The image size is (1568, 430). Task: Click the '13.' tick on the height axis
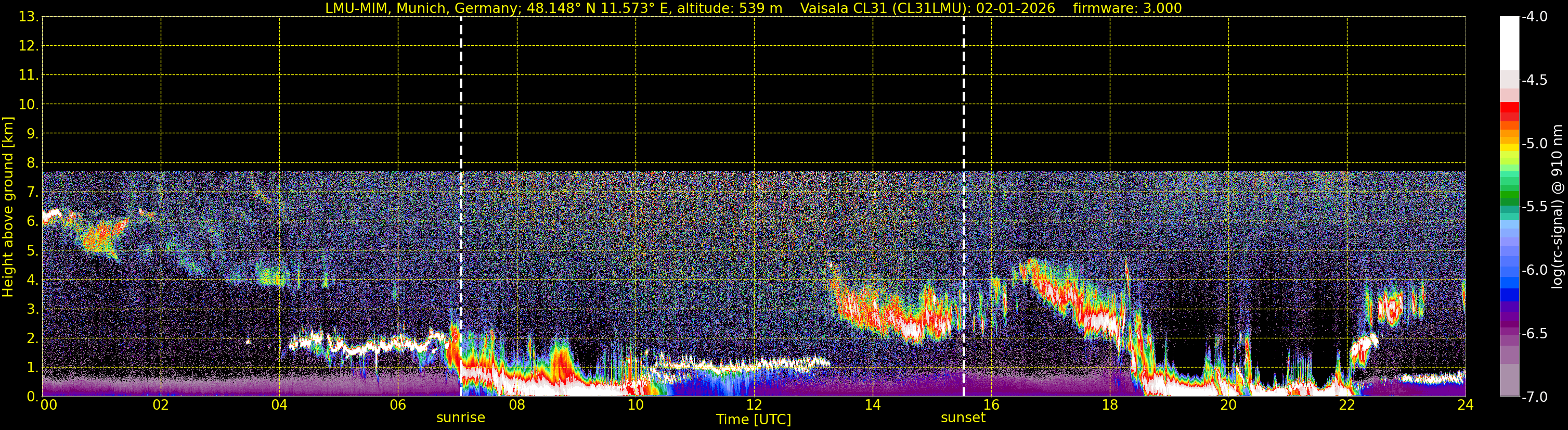tap(28, 17)
